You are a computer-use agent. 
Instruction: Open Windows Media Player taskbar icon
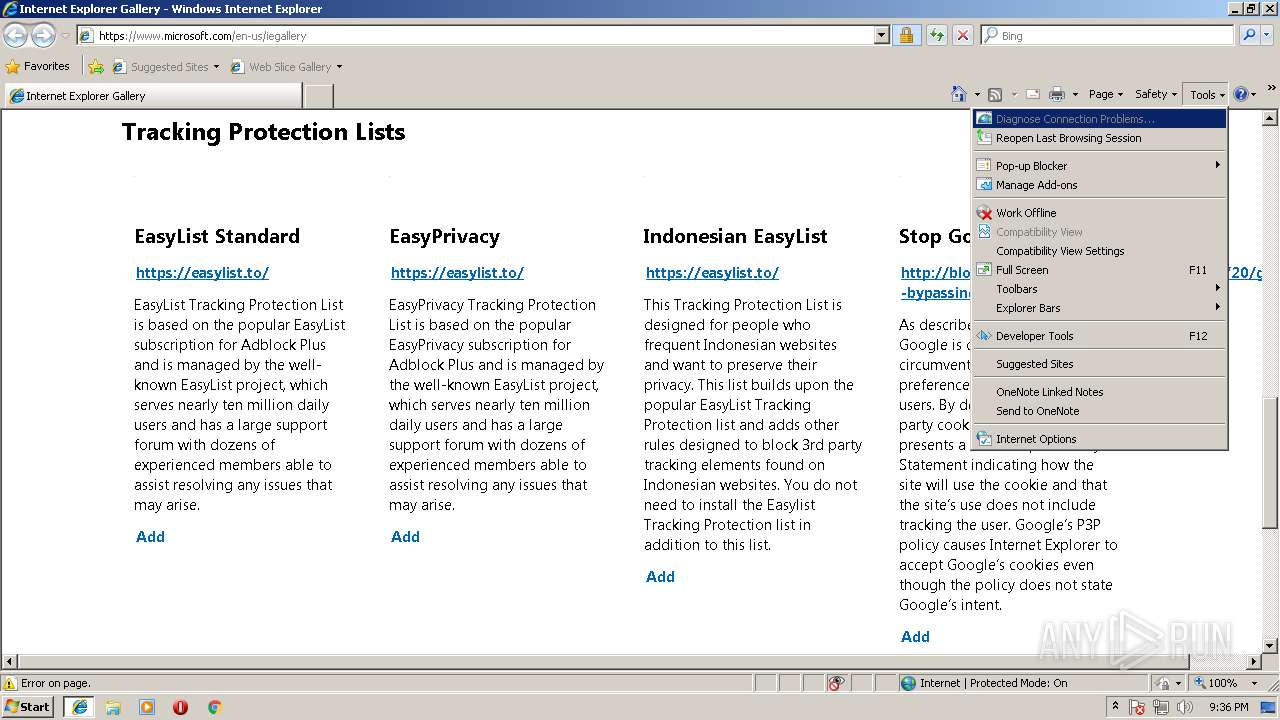pos(147,707)
